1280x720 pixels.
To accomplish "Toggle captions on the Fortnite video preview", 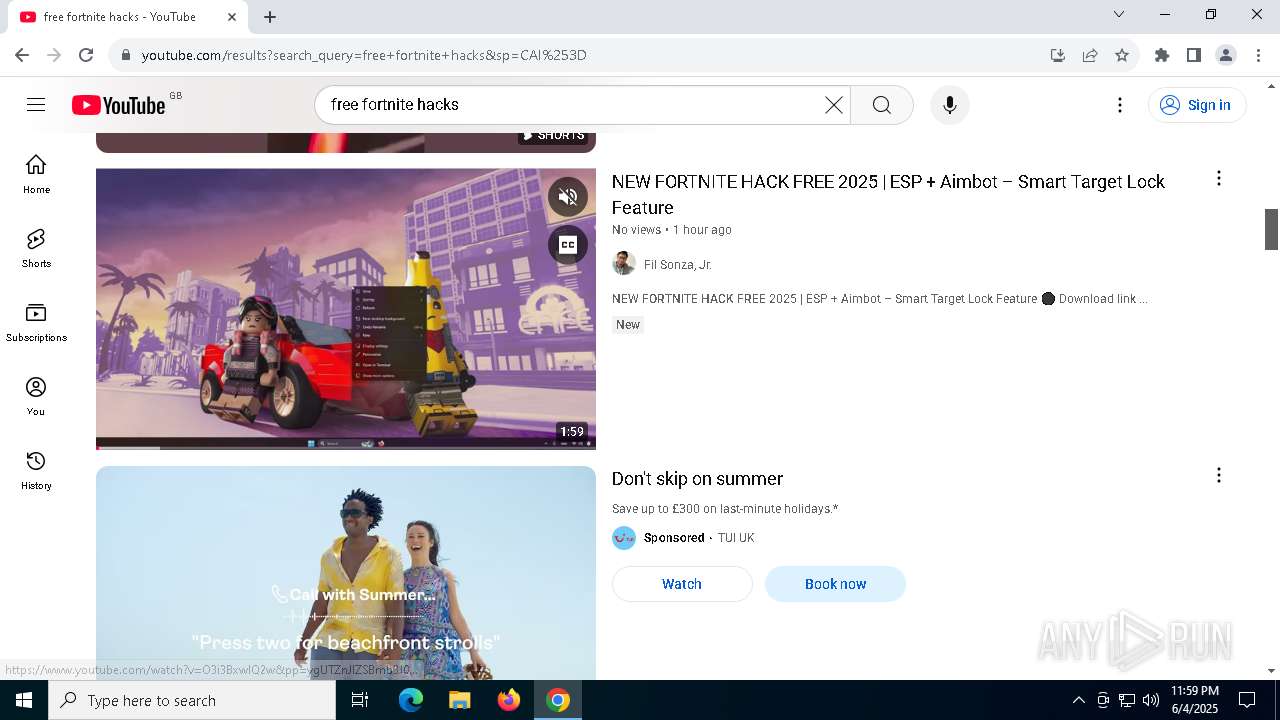I will (567, 245).
